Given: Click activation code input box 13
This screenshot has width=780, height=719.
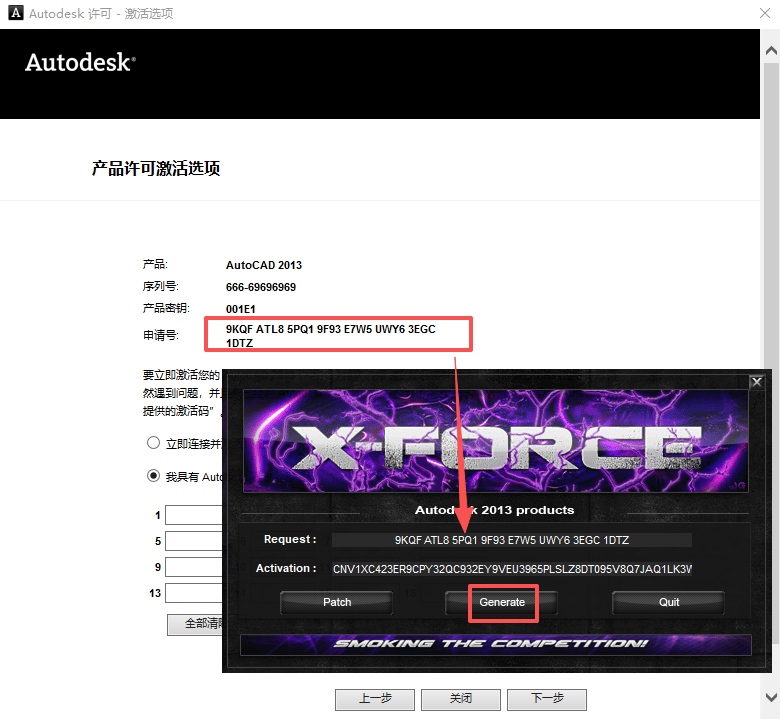Looking at the screenshot, I should point(194,593).
